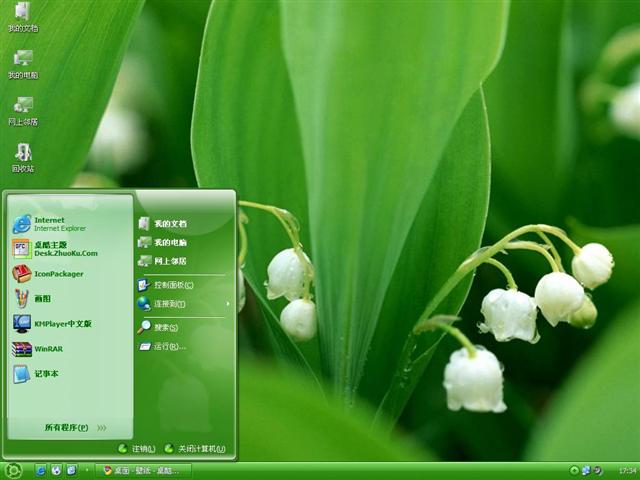The image size is (640, 480).
Task: Click the 桌酷主题 icon in start menu
Action: pyautogui.click(x=21, y=249)
